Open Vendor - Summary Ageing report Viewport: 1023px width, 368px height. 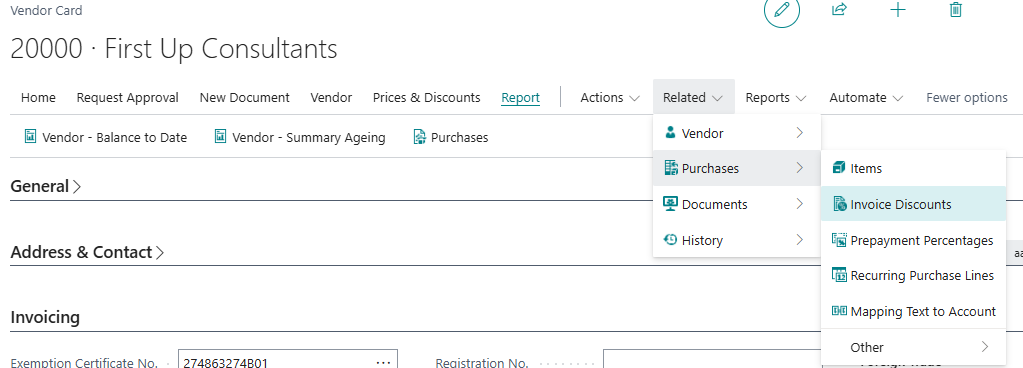click(299, 137)
